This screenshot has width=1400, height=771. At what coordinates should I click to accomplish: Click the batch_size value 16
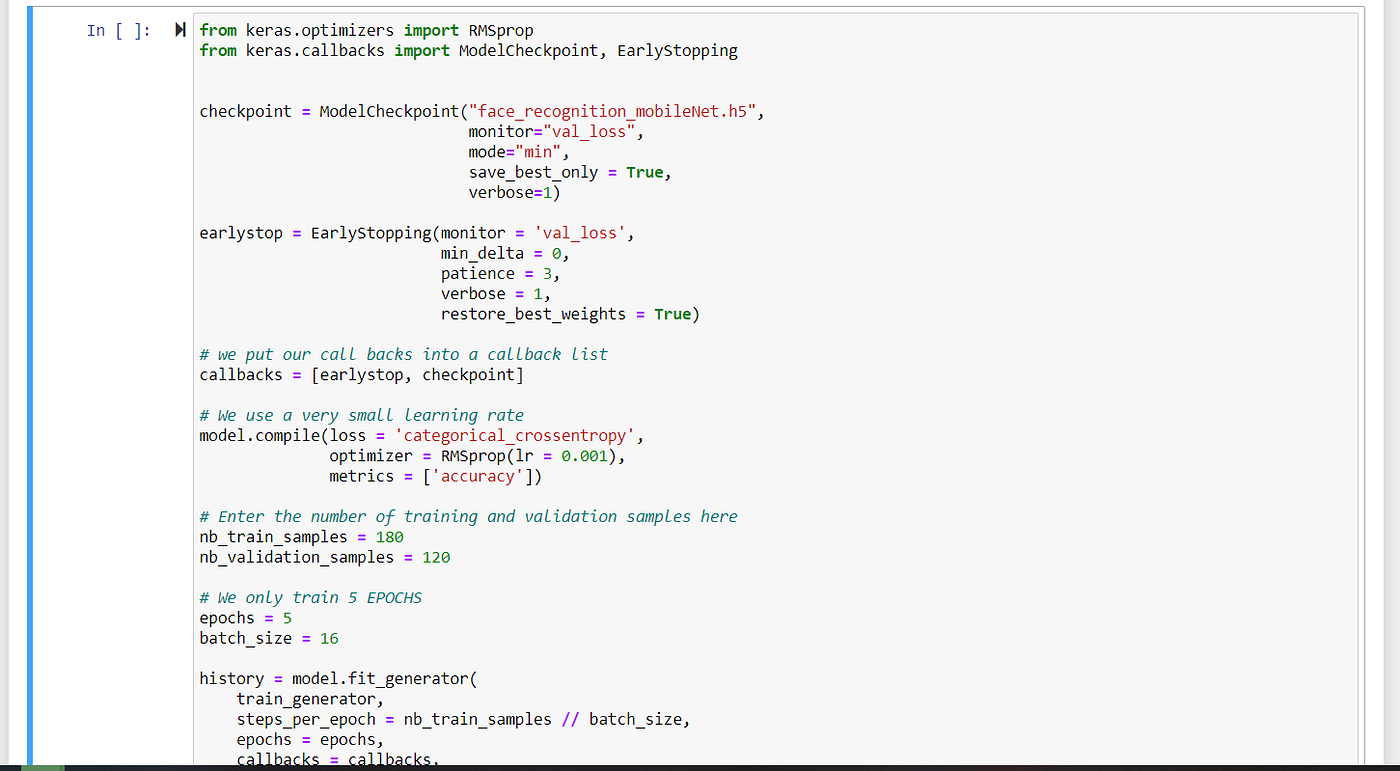click(330, 638)
